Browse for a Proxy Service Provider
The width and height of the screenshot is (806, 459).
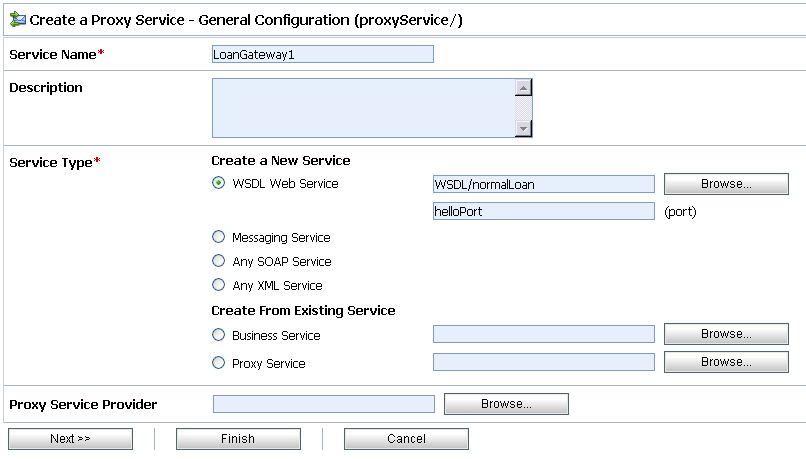[506, 404]
